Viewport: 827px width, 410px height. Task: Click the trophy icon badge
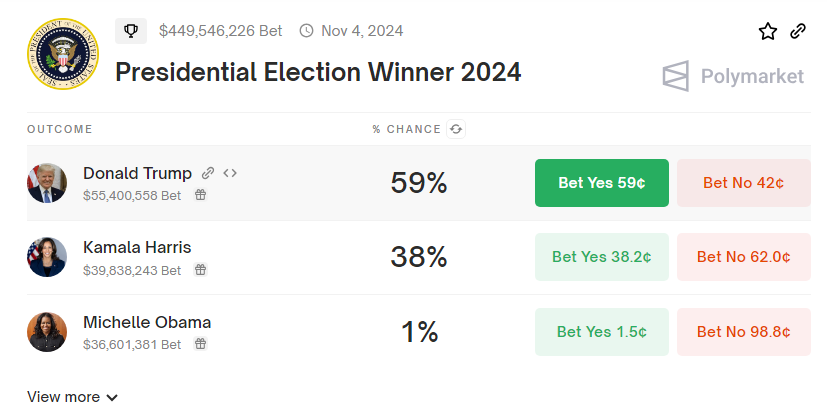pos(130,31)
